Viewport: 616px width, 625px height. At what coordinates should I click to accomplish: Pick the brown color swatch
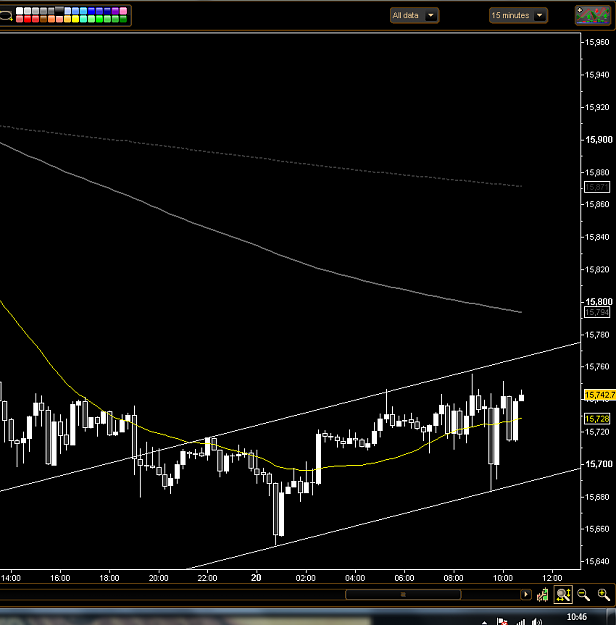click(43, 19)
